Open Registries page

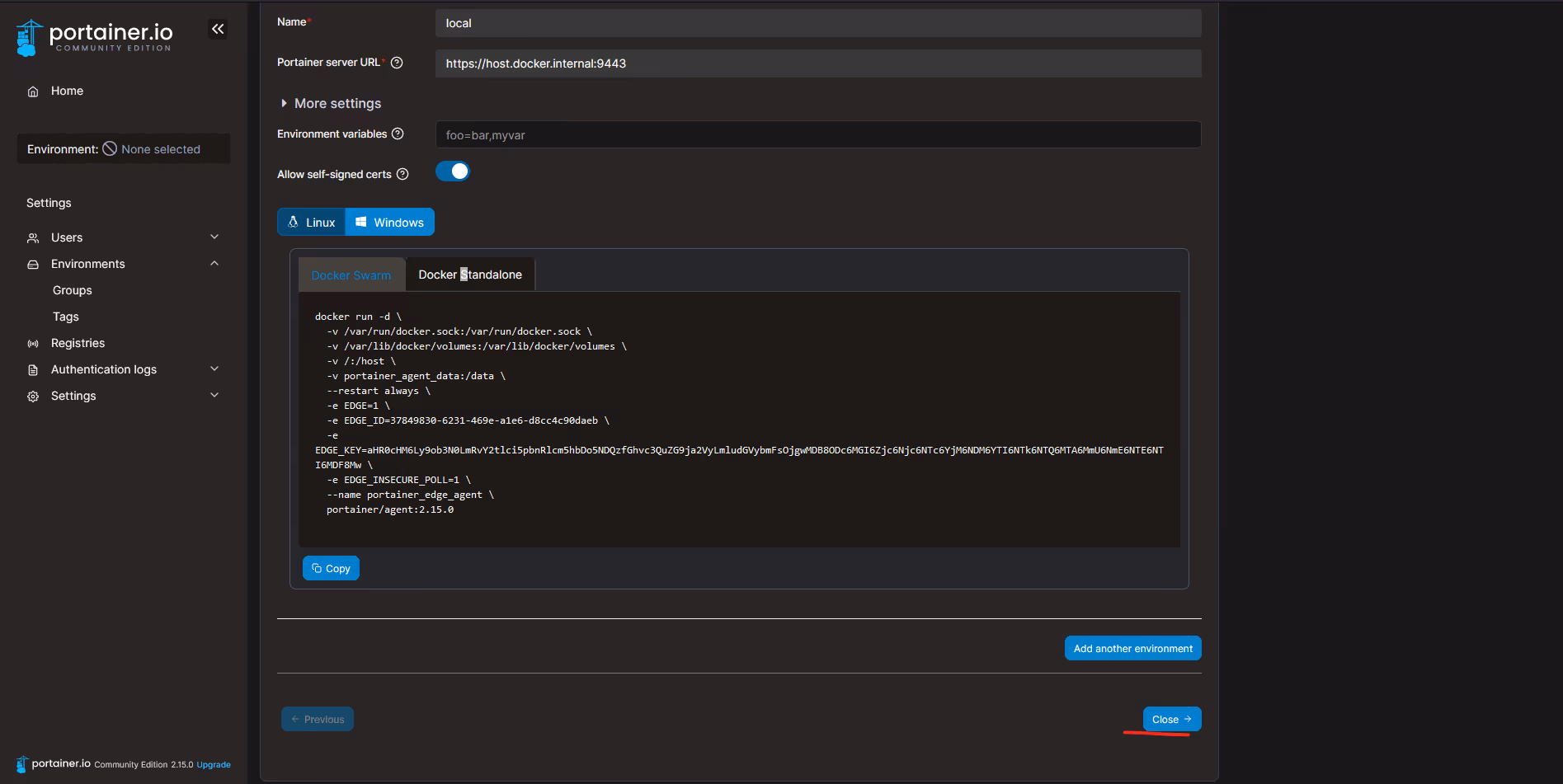pyautogui.click(x=78, y=343)
